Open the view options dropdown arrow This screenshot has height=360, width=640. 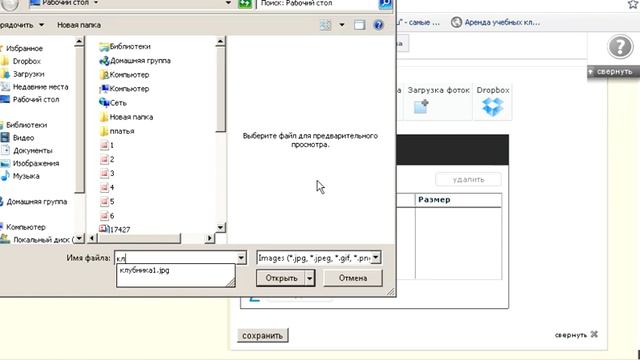(342, 25)
